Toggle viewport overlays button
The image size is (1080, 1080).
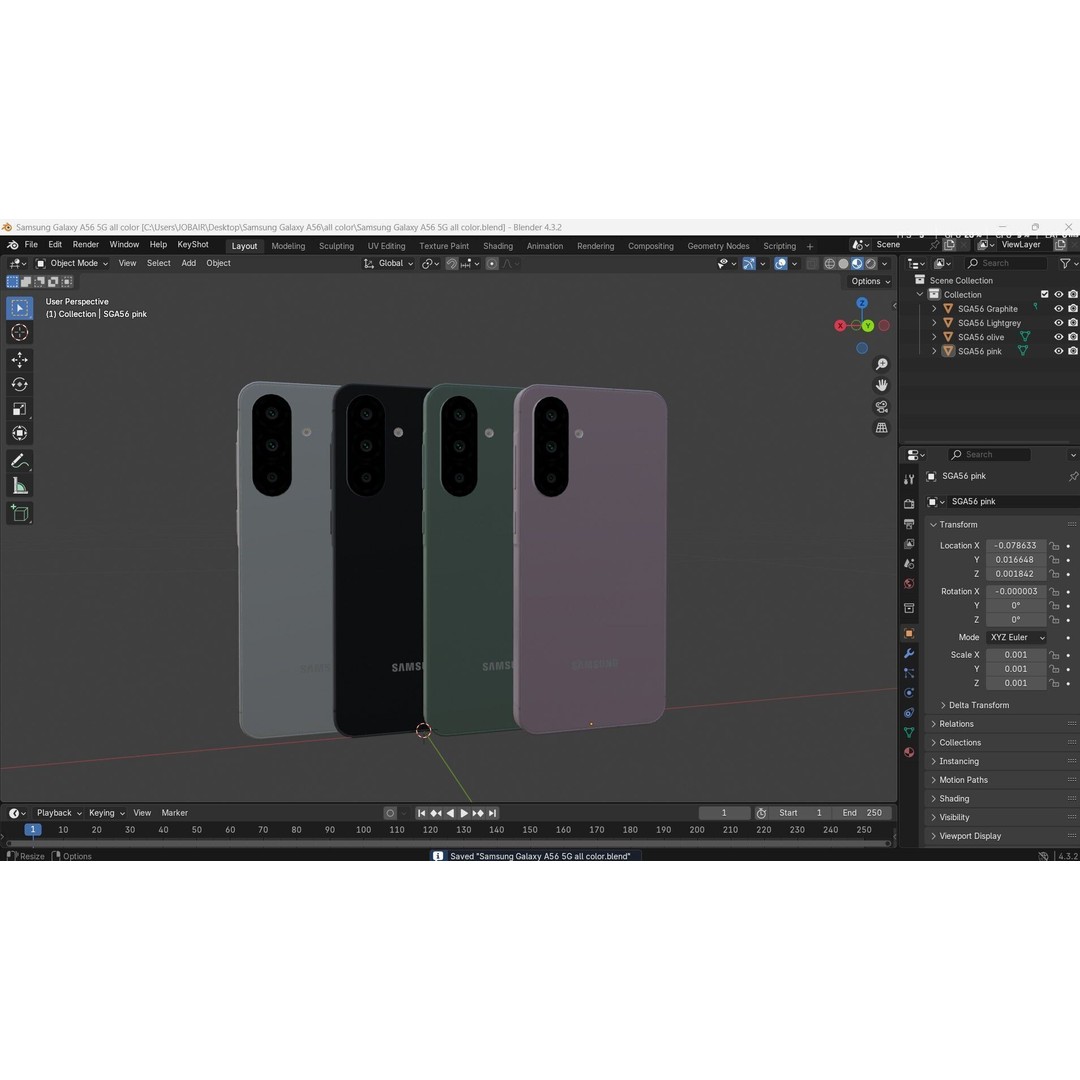pyautogui.click(x=780, y=264)
